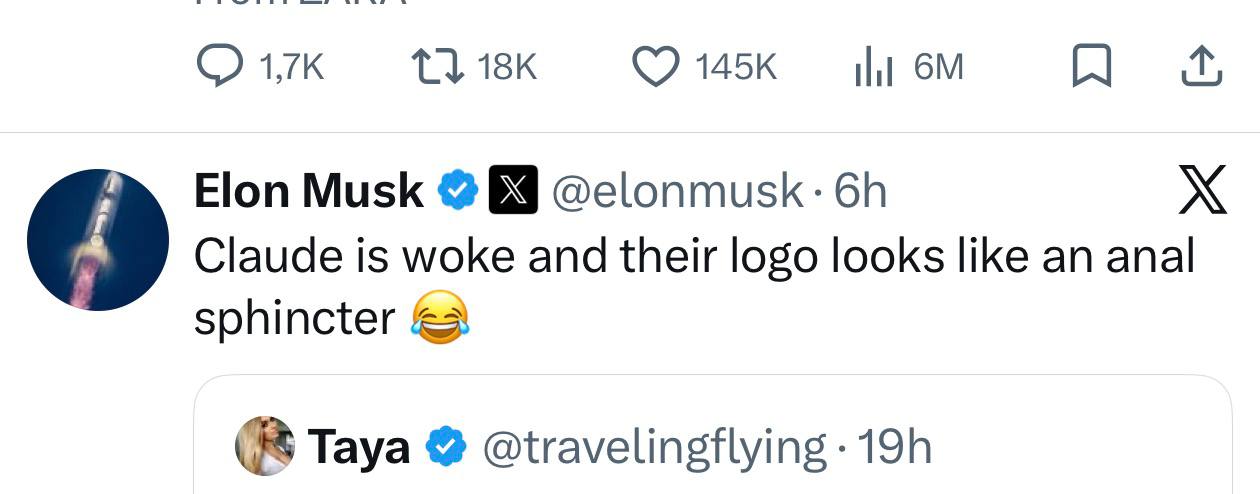Viewport: 1260px width, 494px height.
Task: Click the 6h timestamp on Elon's tweet
Action: pos(860,190)
